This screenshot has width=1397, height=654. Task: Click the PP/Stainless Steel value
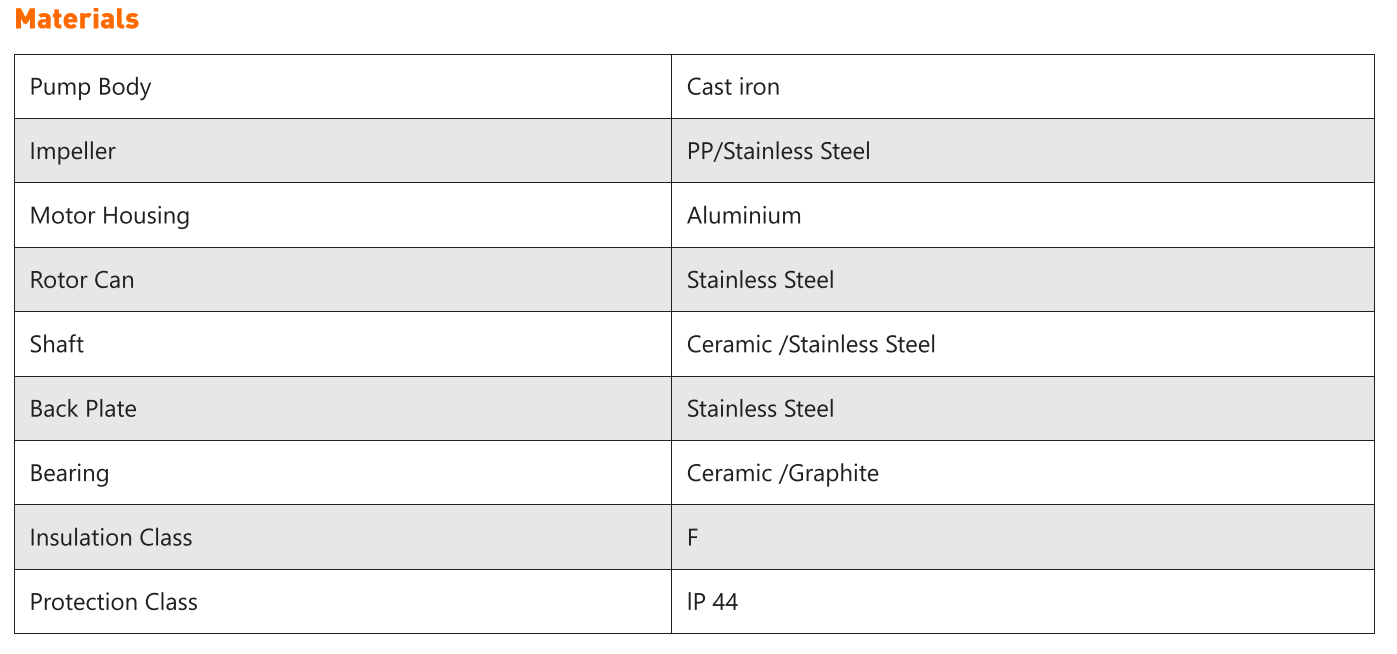point(778,151)
